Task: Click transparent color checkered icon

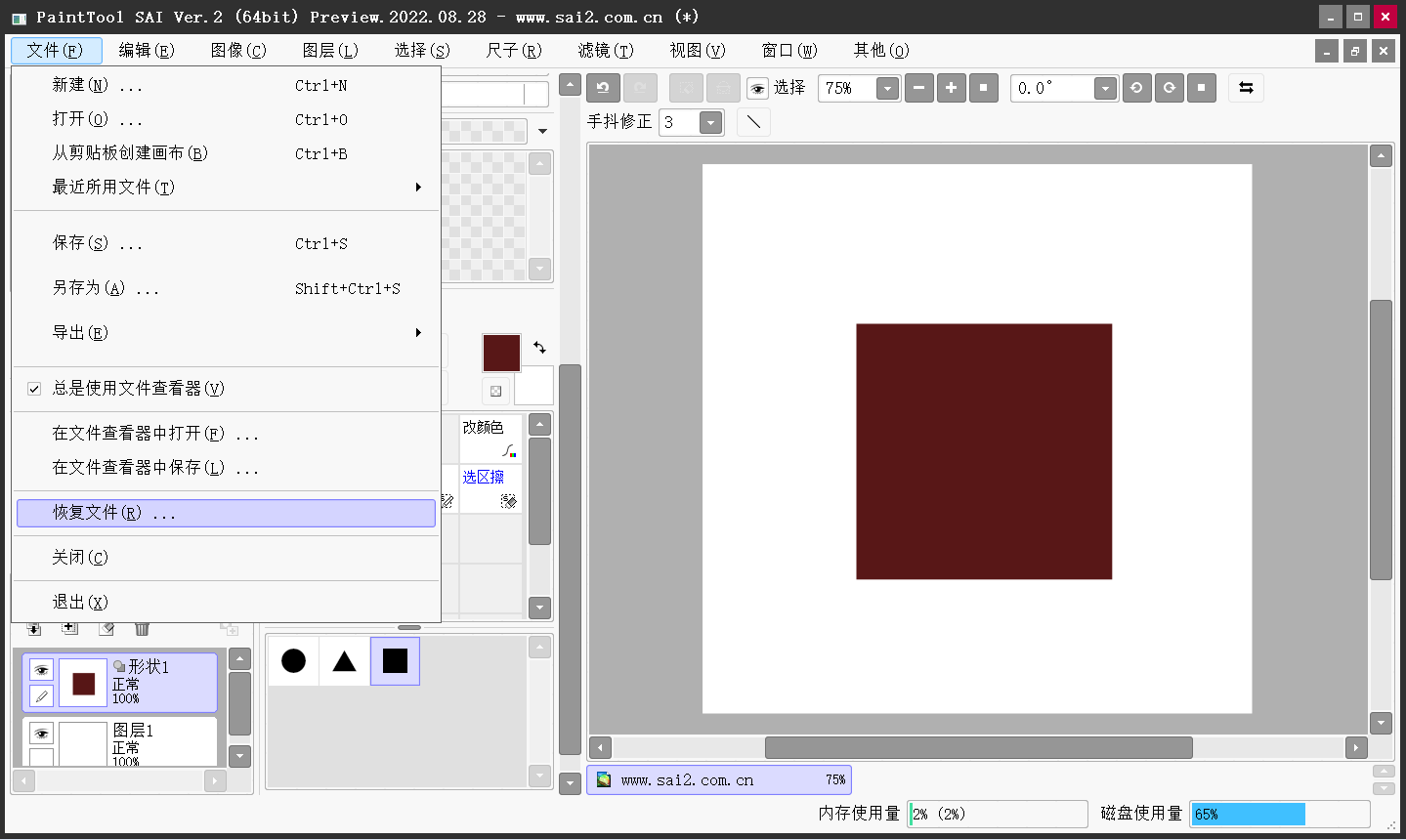Action: coord(495,391)
